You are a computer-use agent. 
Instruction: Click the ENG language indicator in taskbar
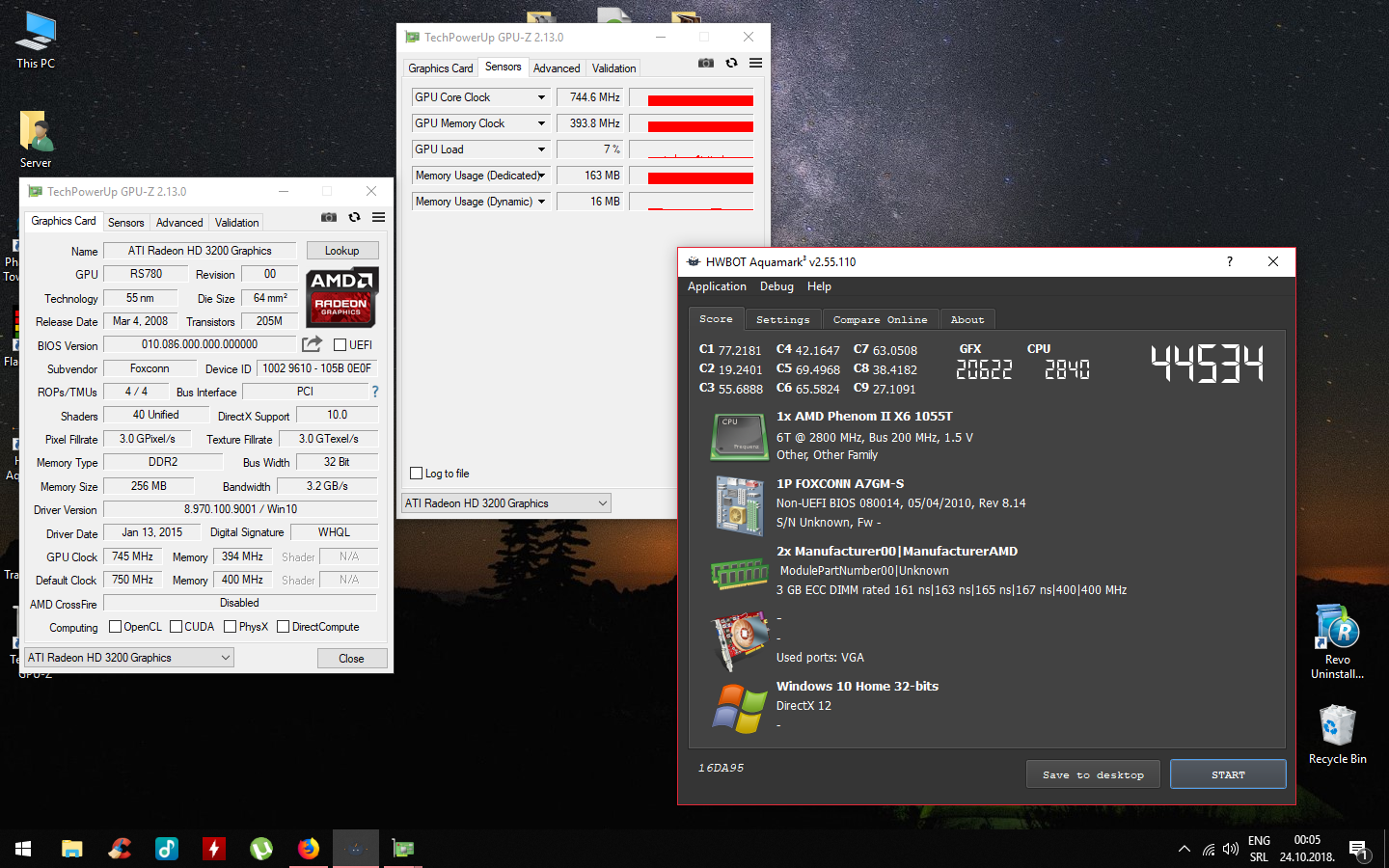(1259, 841)
